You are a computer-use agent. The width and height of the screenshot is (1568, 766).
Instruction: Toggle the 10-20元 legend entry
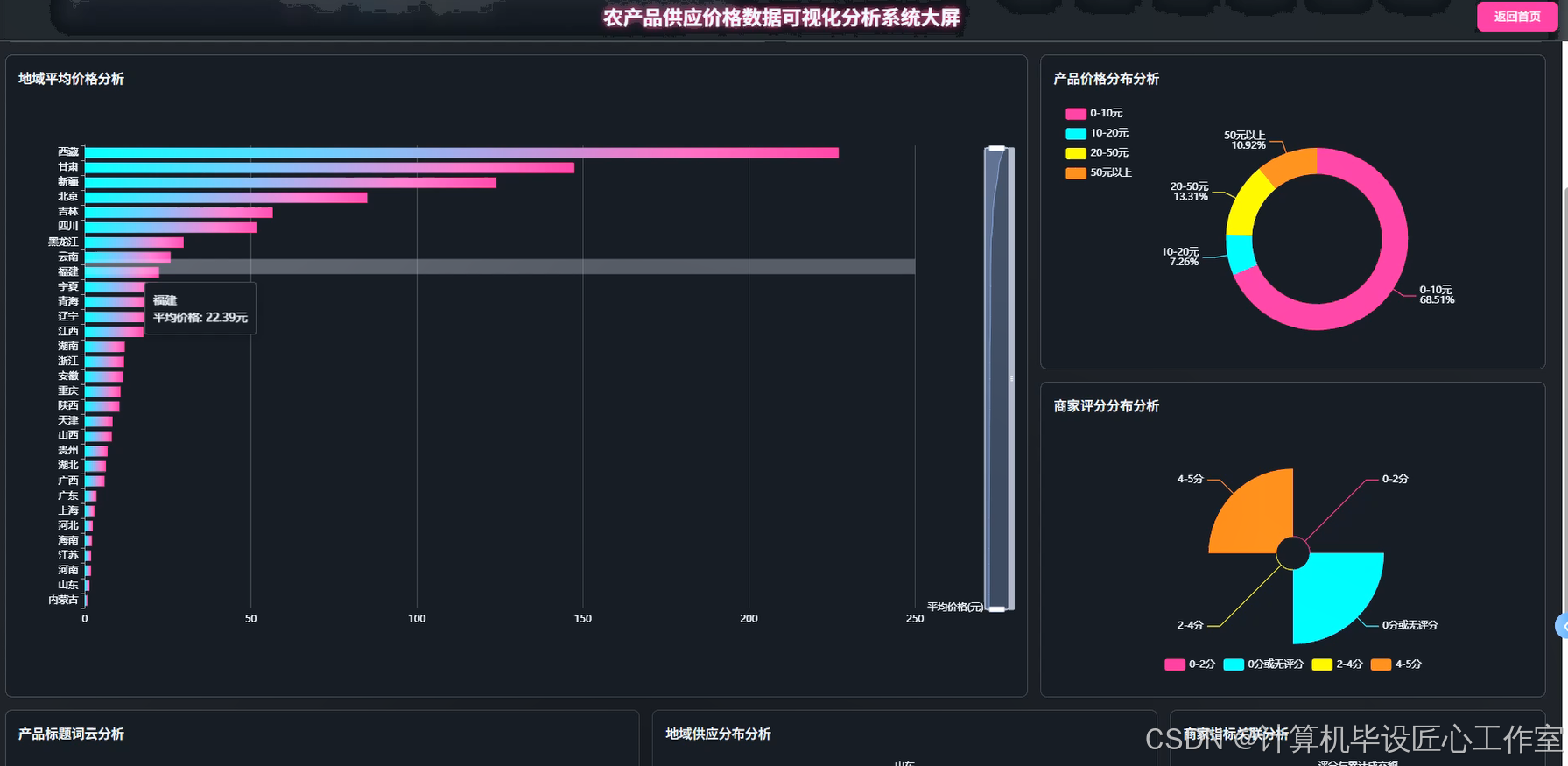pos(1097,133)
